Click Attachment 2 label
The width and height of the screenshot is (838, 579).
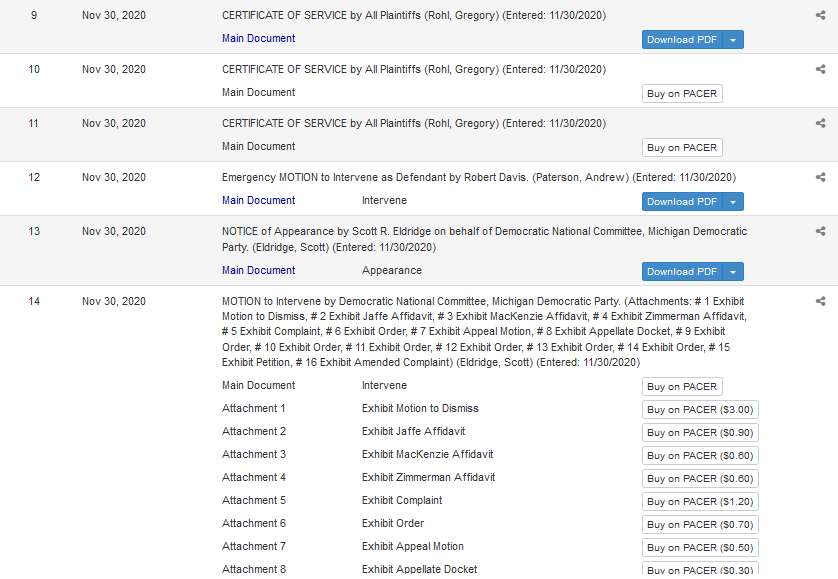[x=254, y=431]
